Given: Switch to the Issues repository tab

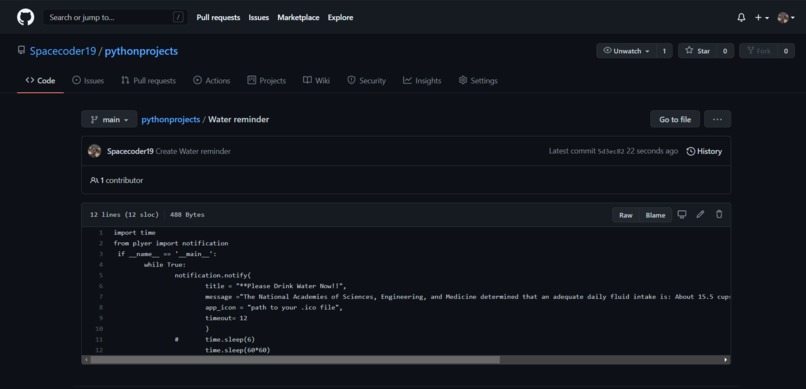Looking at the screenshot, I should tap(88, 81).
